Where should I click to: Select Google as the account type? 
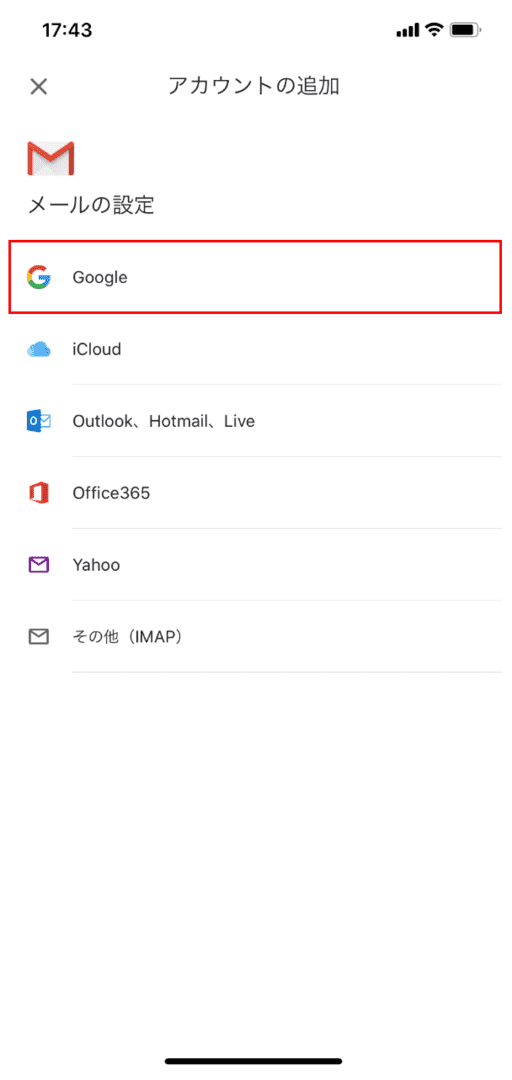[x=255, y=277]
